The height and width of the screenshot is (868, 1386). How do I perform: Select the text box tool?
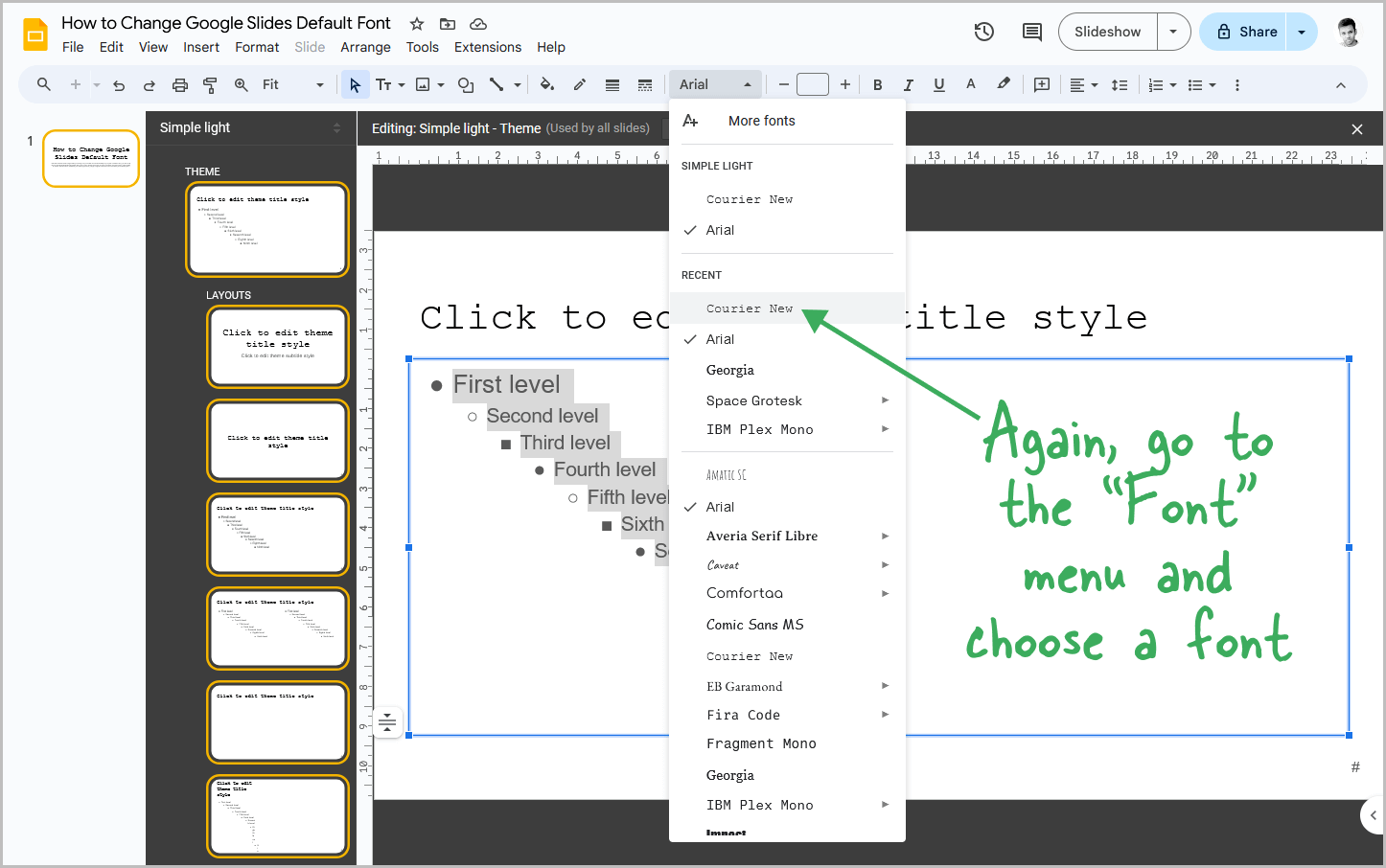pos(383,85)
